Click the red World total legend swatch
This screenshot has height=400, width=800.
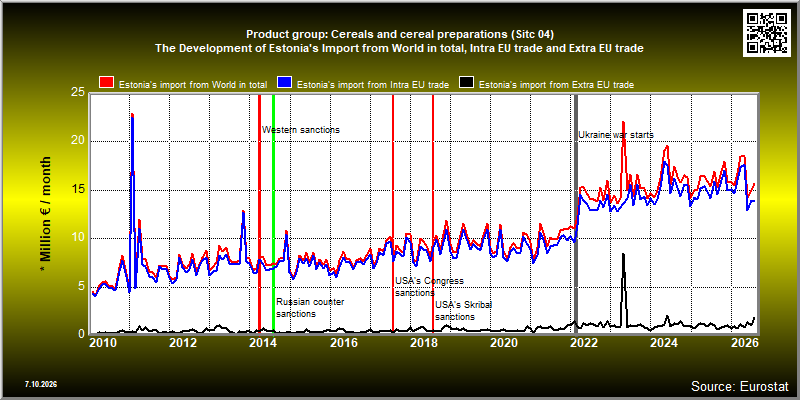(107, 83)
